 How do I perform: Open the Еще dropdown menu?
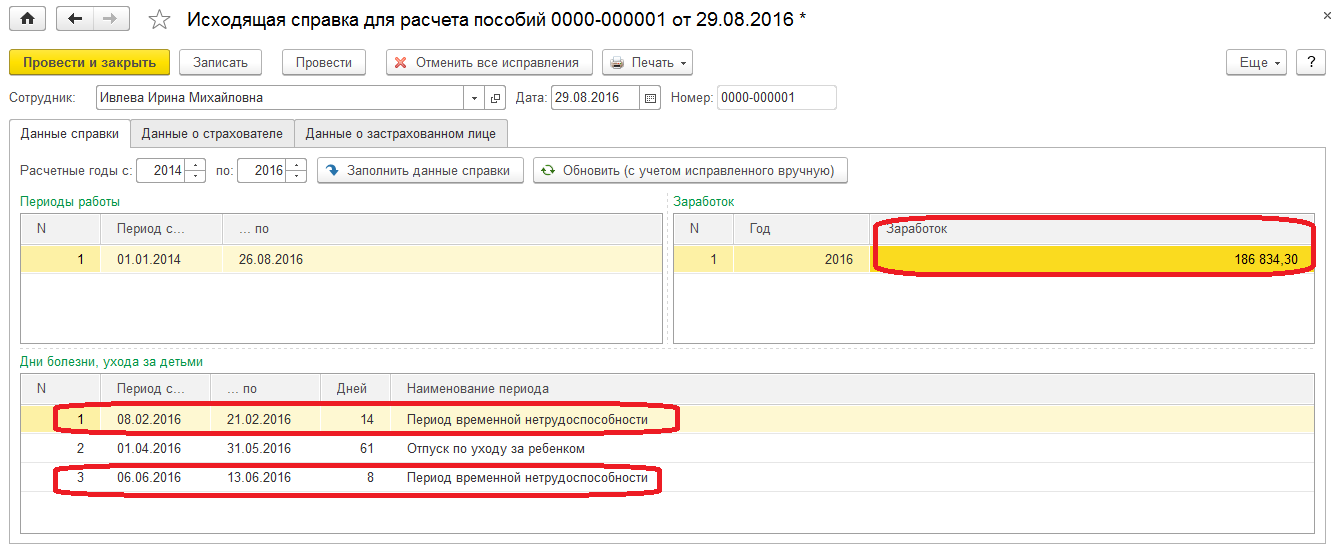tap(1258, 62)
